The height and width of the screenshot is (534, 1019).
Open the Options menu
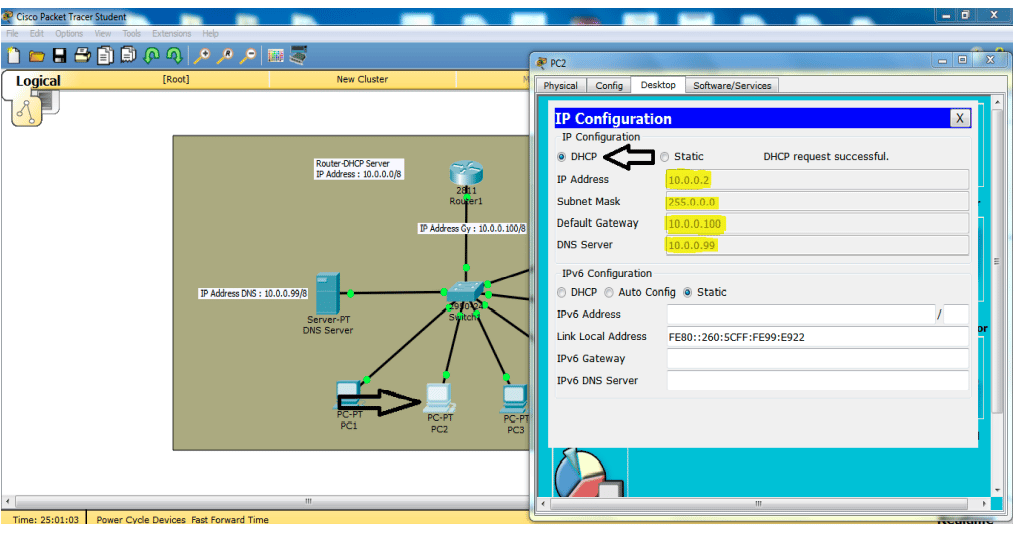[x=69, y=34]
